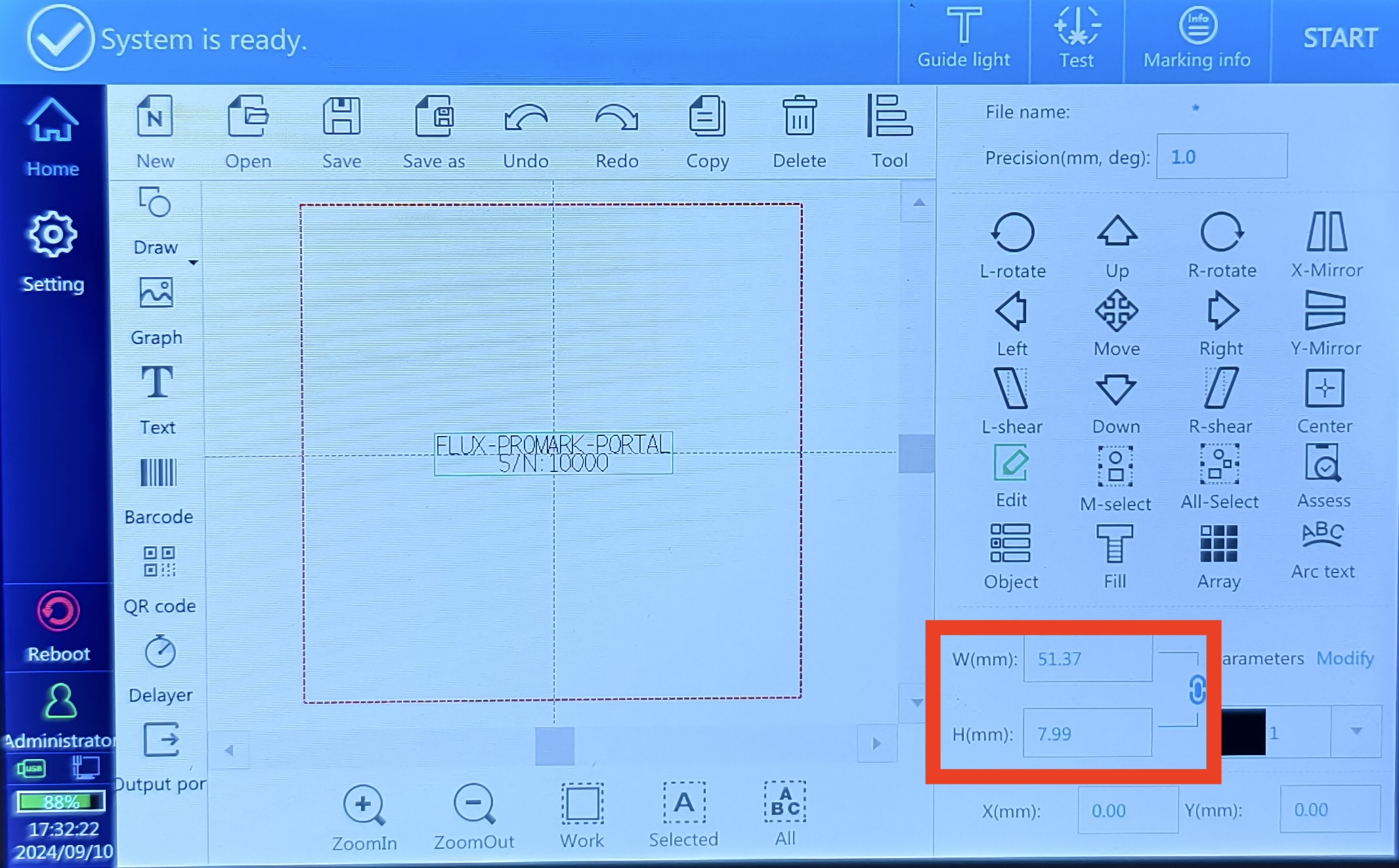Toggle the width-height aspect lock
Screen dimensions: 1399x868
click(1197, 690)
